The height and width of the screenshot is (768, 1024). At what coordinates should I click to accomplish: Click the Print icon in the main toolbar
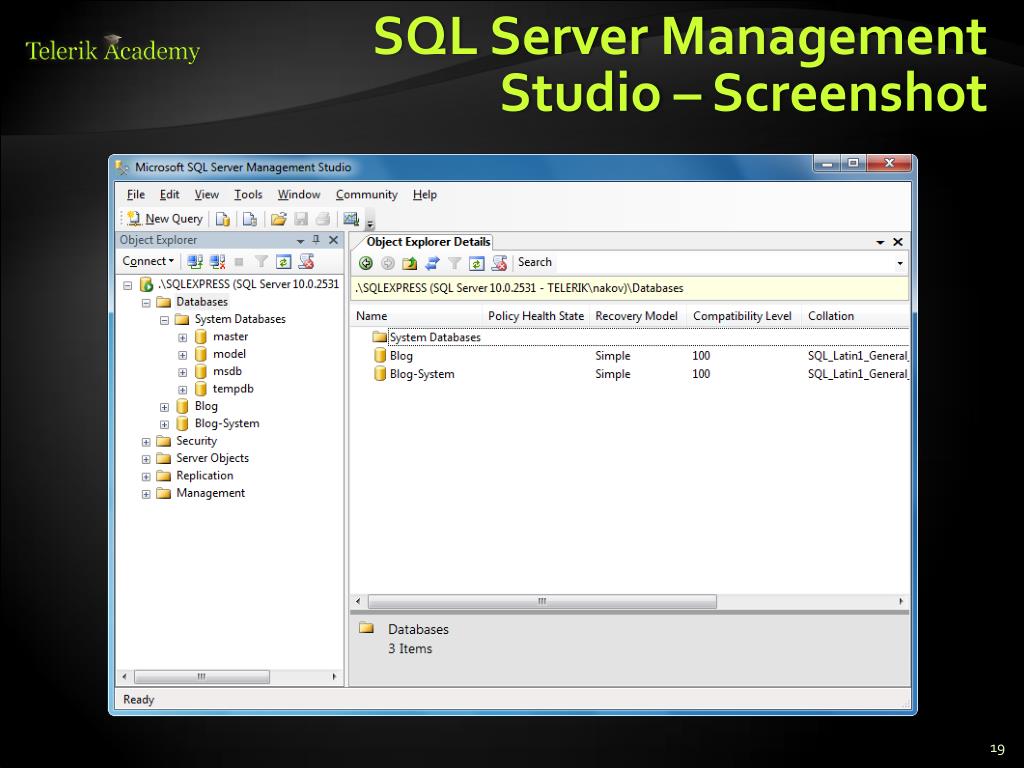pyautogui.click(x=323, y=219)
